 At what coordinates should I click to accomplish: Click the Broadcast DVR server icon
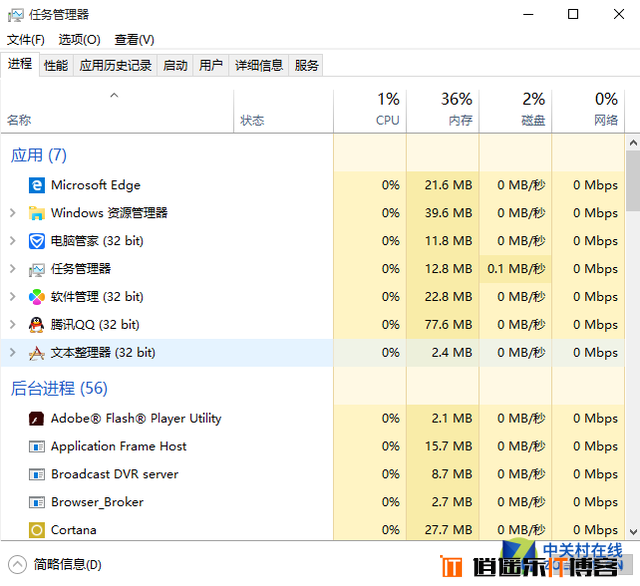pyautogui.click(x=36, y=475)
